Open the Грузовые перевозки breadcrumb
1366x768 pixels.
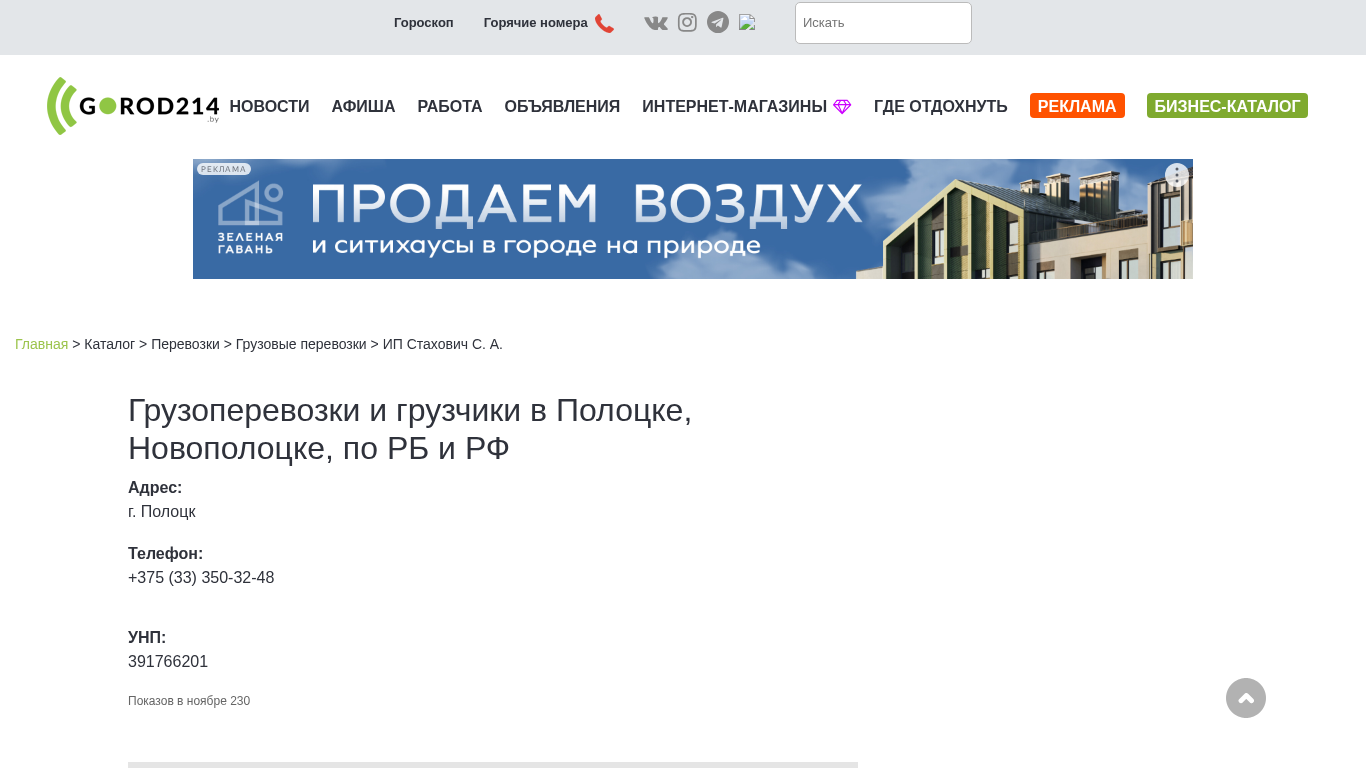[x=301, y=344]
